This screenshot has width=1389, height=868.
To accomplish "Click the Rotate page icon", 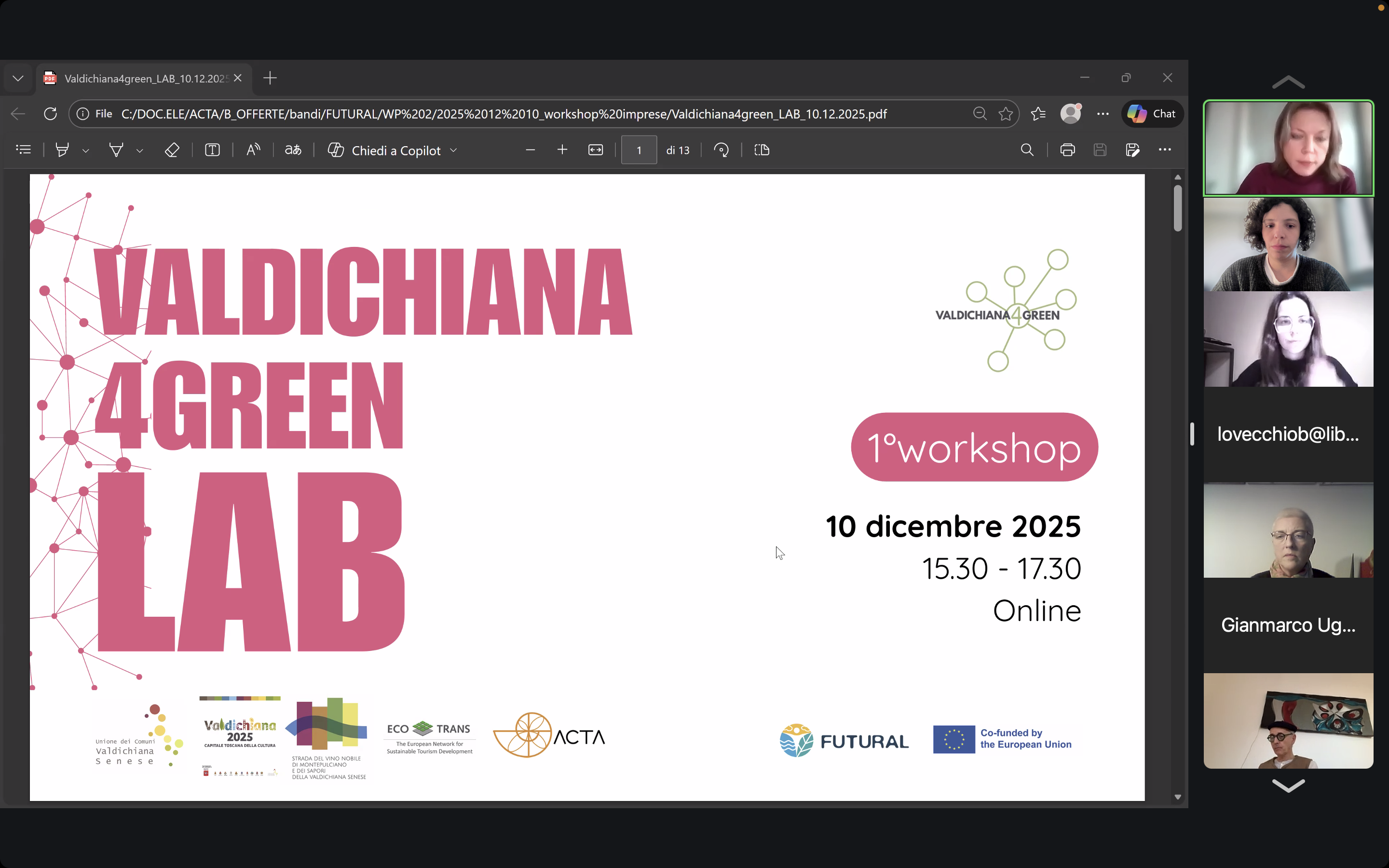I will click(x=721, y=150).
